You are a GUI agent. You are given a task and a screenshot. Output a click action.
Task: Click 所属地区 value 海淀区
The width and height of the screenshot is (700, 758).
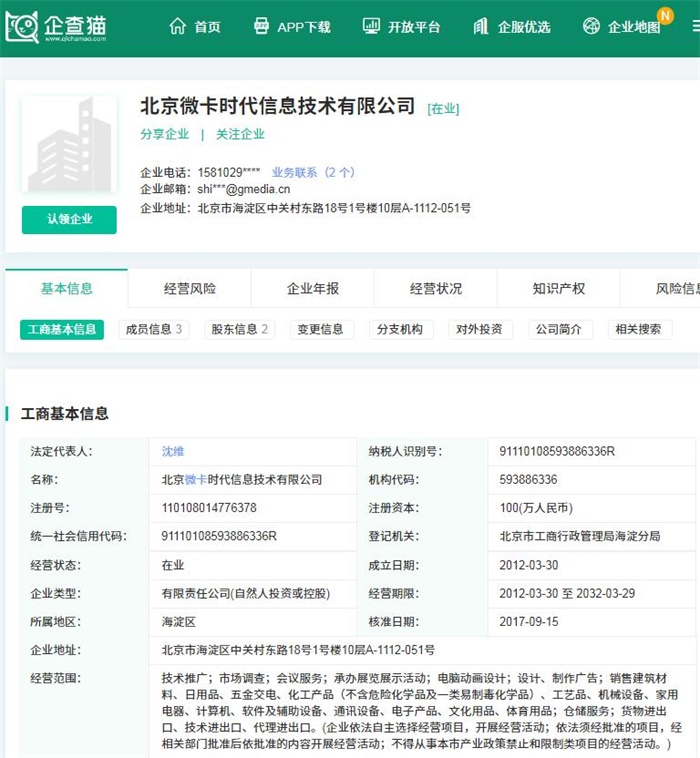pos(178,622)
